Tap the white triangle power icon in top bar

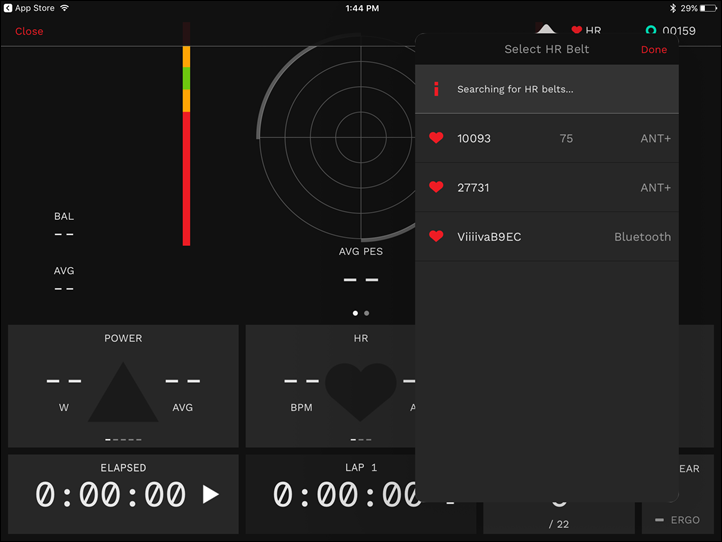tap(546, 29)
